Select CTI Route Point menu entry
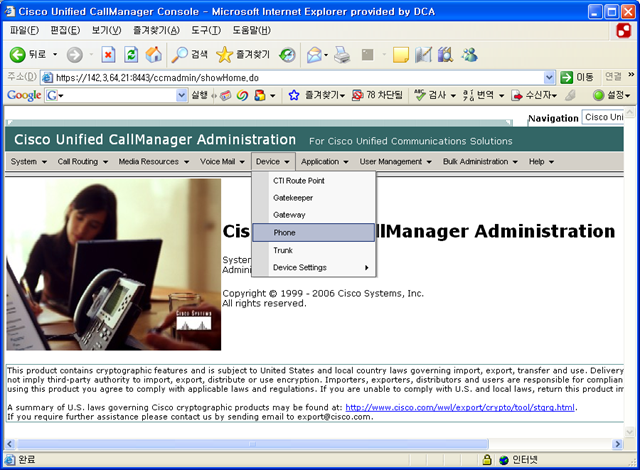Screen dimensions: 640x470 [313, 181]
